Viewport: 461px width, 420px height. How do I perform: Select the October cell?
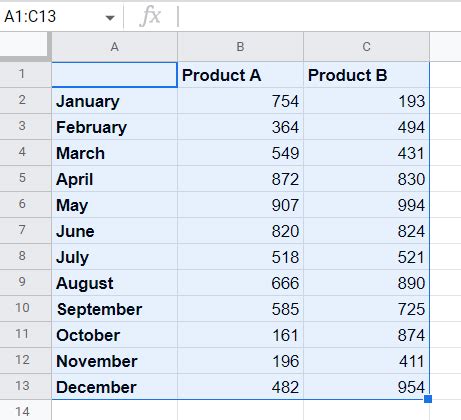(x=115, y=335)
